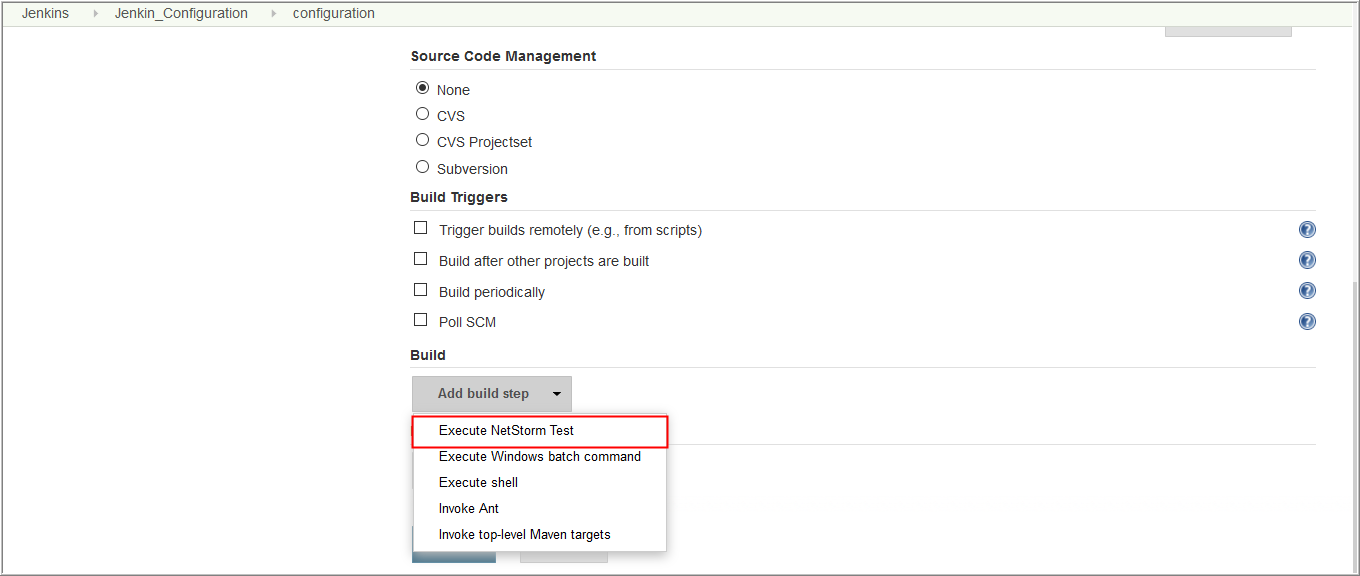Image resolution: width=1360 pixels, height=576 pixels.
Task: Select CVS Projectset radio button
Action: point(422,140)
